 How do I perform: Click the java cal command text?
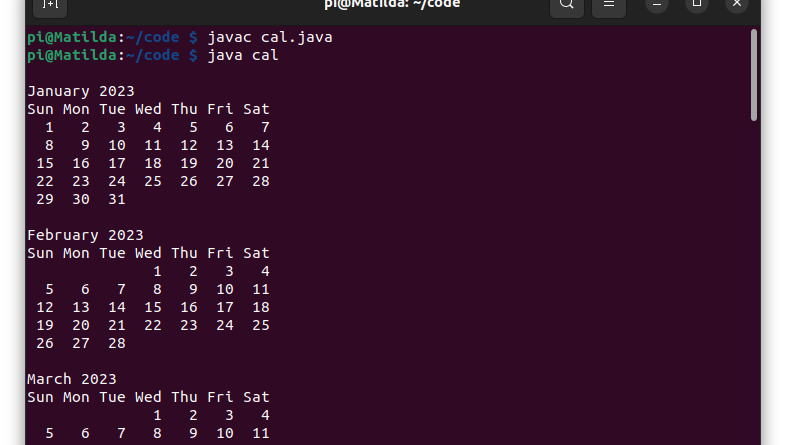tap(243, 56)
